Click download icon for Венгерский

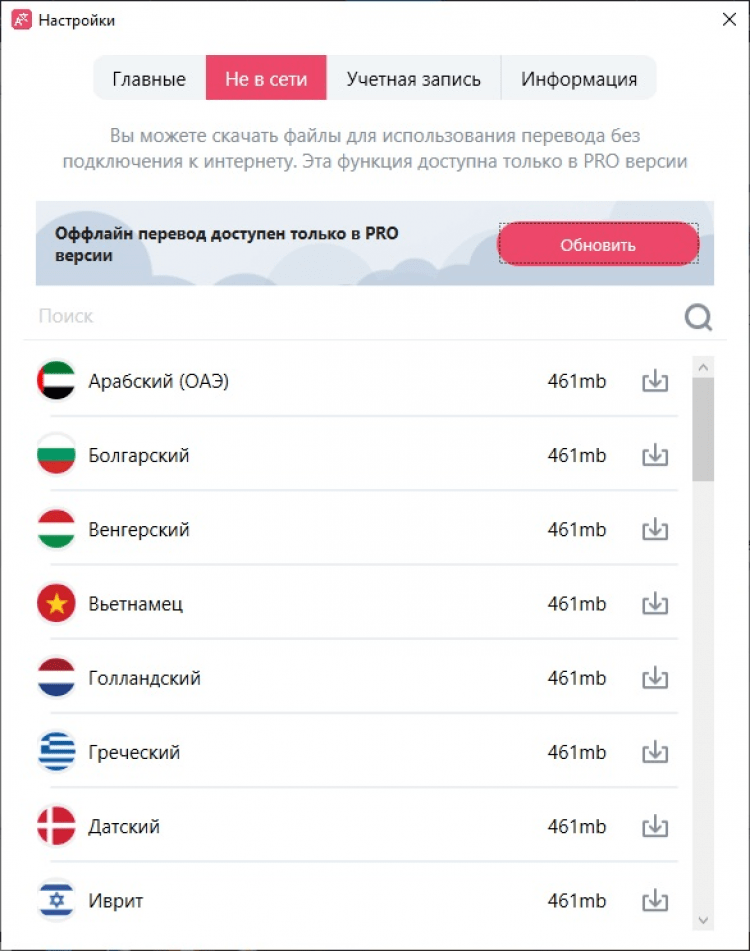[655, 529]
